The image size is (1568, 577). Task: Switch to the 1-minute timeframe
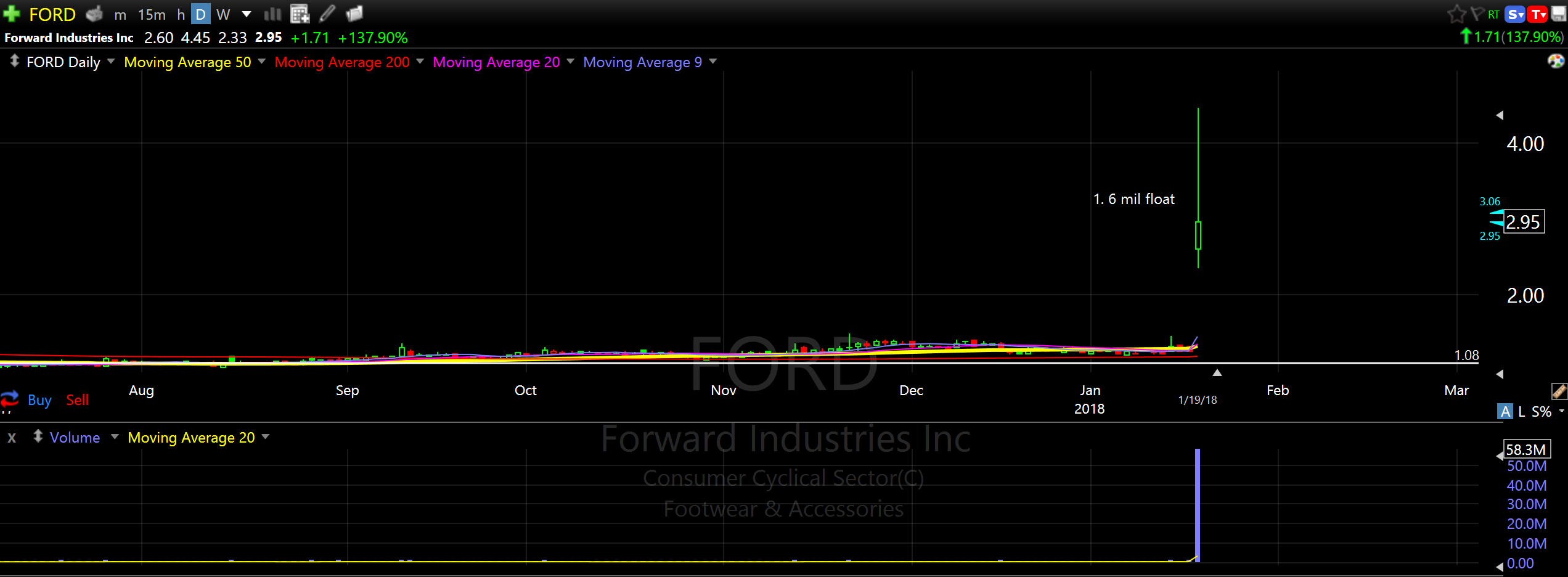pyautogui.click(x=120, y=15)
